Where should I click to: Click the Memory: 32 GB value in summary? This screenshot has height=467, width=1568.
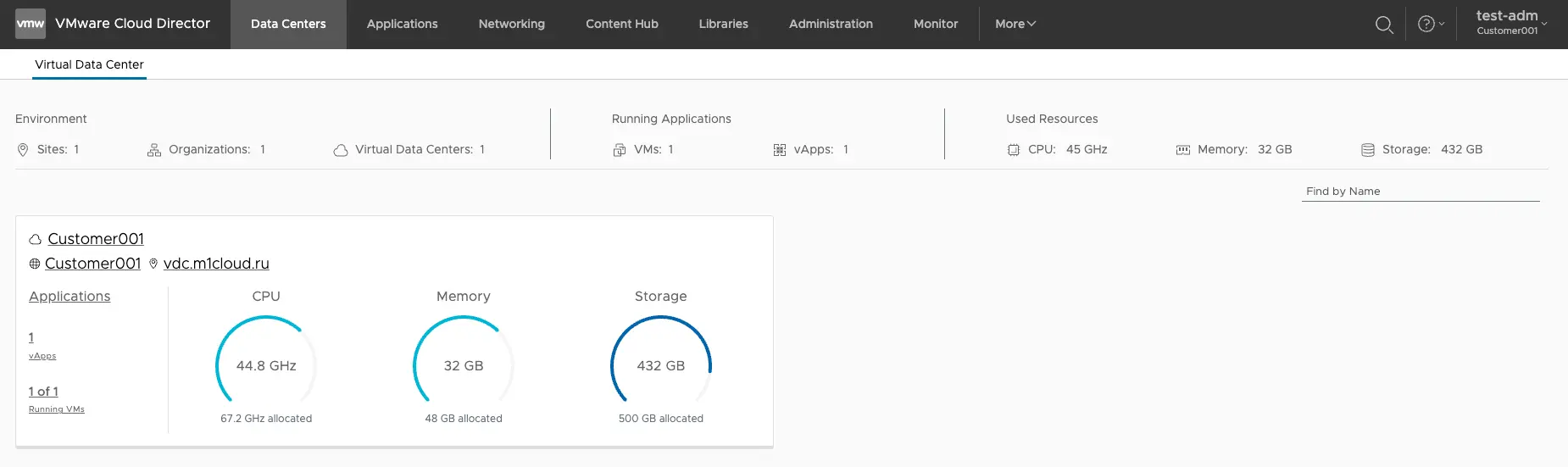click(x=1275, y=149)
